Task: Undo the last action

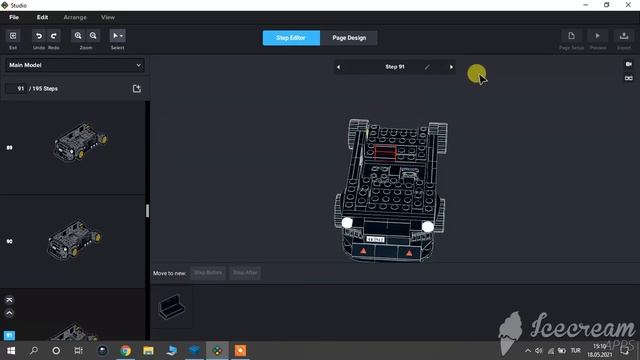Action: (x=39, y=36)
